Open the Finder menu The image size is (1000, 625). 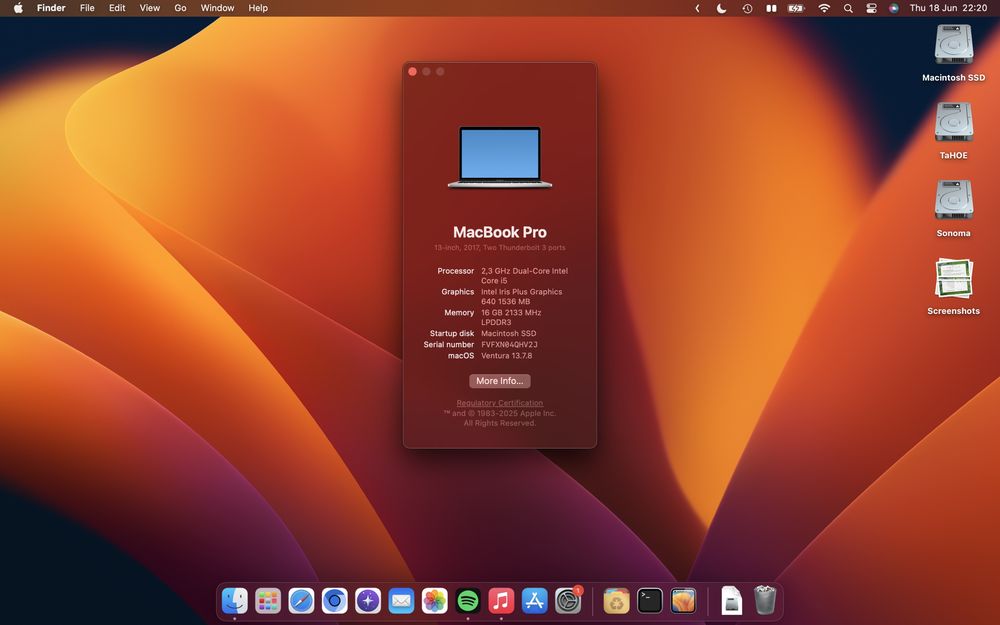click(x=51, y=8)
